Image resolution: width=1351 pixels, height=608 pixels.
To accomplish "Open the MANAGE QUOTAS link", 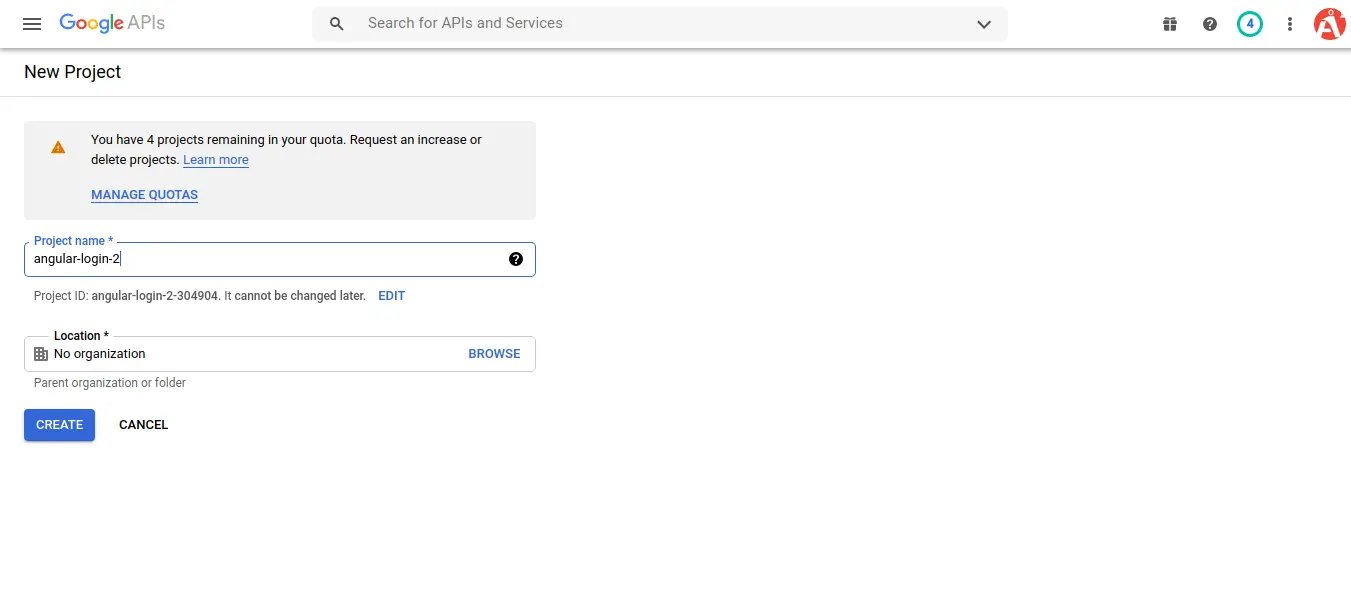I will (x=144, y=195).
